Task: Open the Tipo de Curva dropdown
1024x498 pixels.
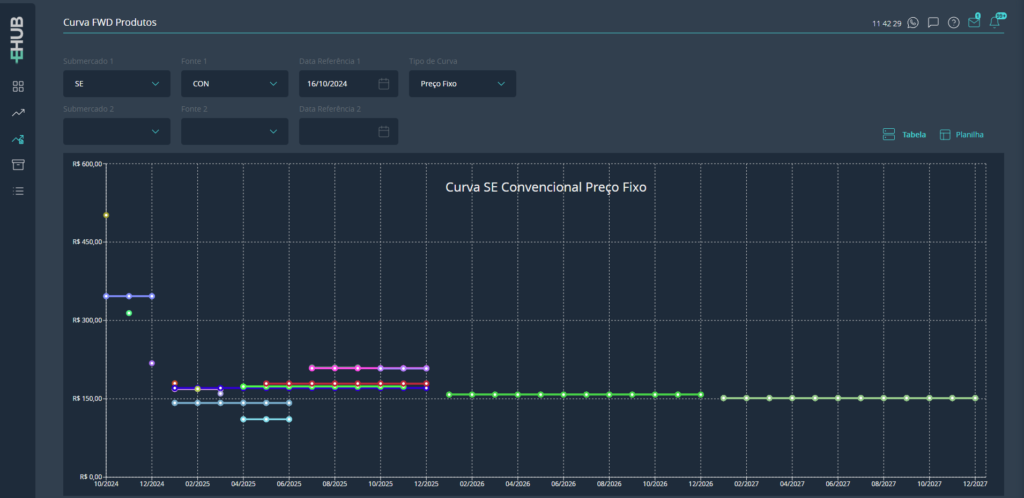Action: [462, 84]
